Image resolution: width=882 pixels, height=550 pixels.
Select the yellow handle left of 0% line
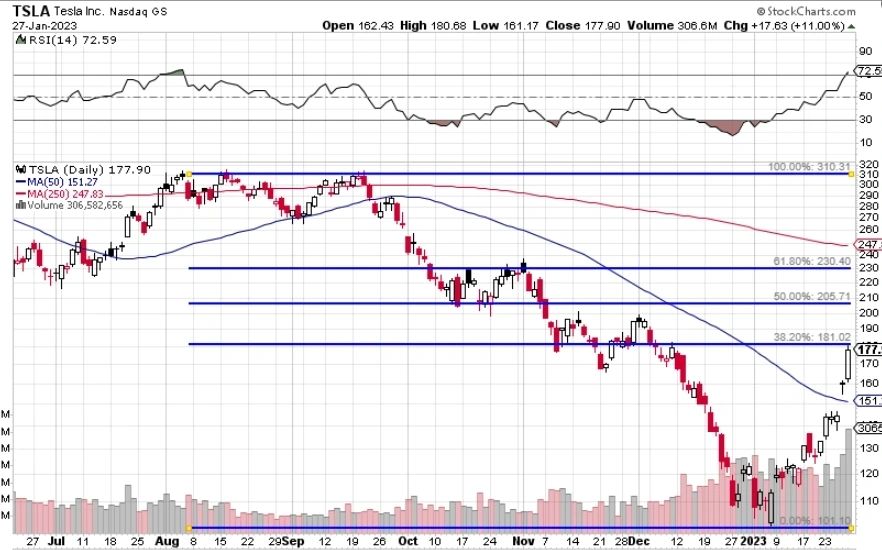188,528
